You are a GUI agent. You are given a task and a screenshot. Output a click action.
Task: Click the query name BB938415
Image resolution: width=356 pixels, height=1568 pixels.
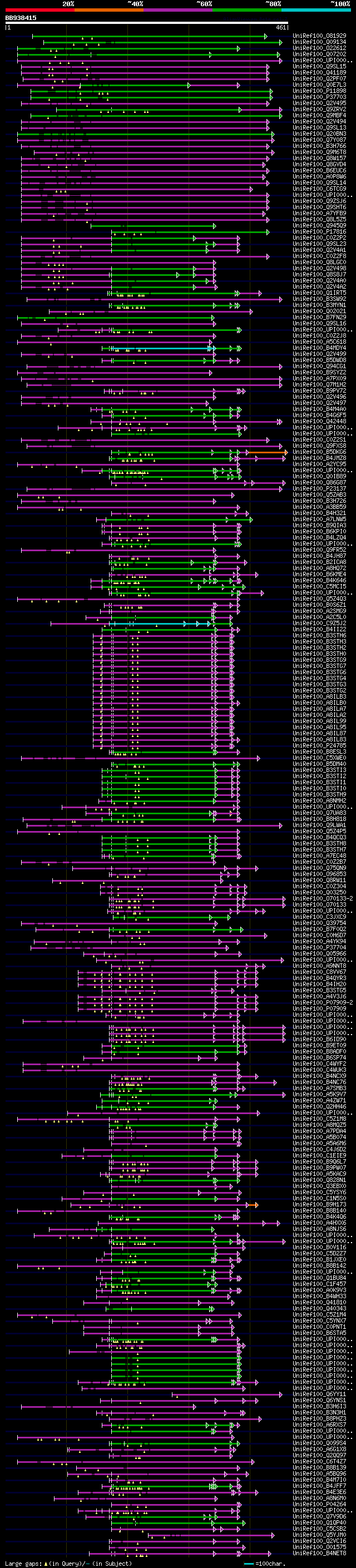[x=21, y=18]
